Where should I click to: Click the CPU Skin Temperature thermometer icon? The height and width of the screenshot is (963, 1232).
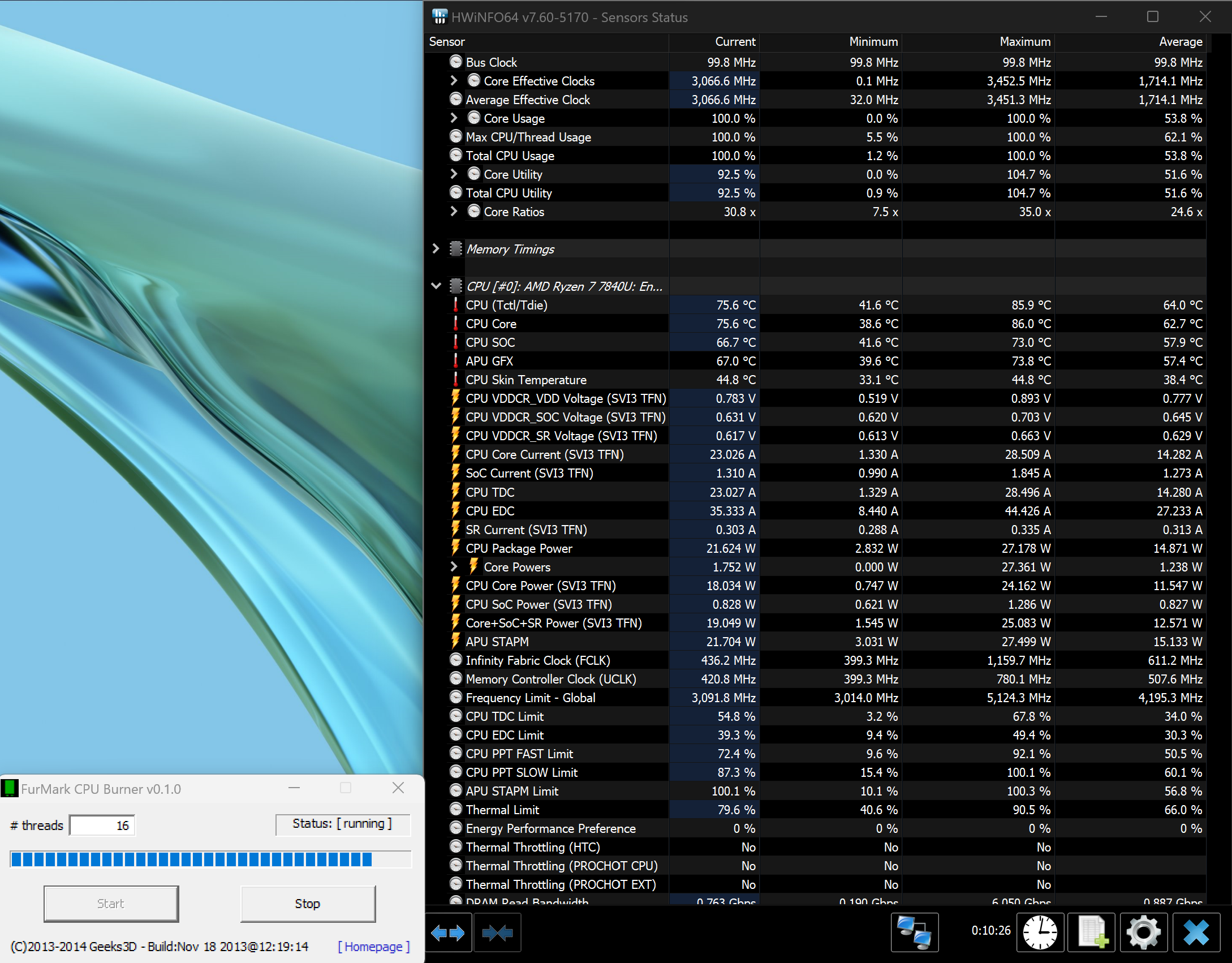tap(456, 379)
